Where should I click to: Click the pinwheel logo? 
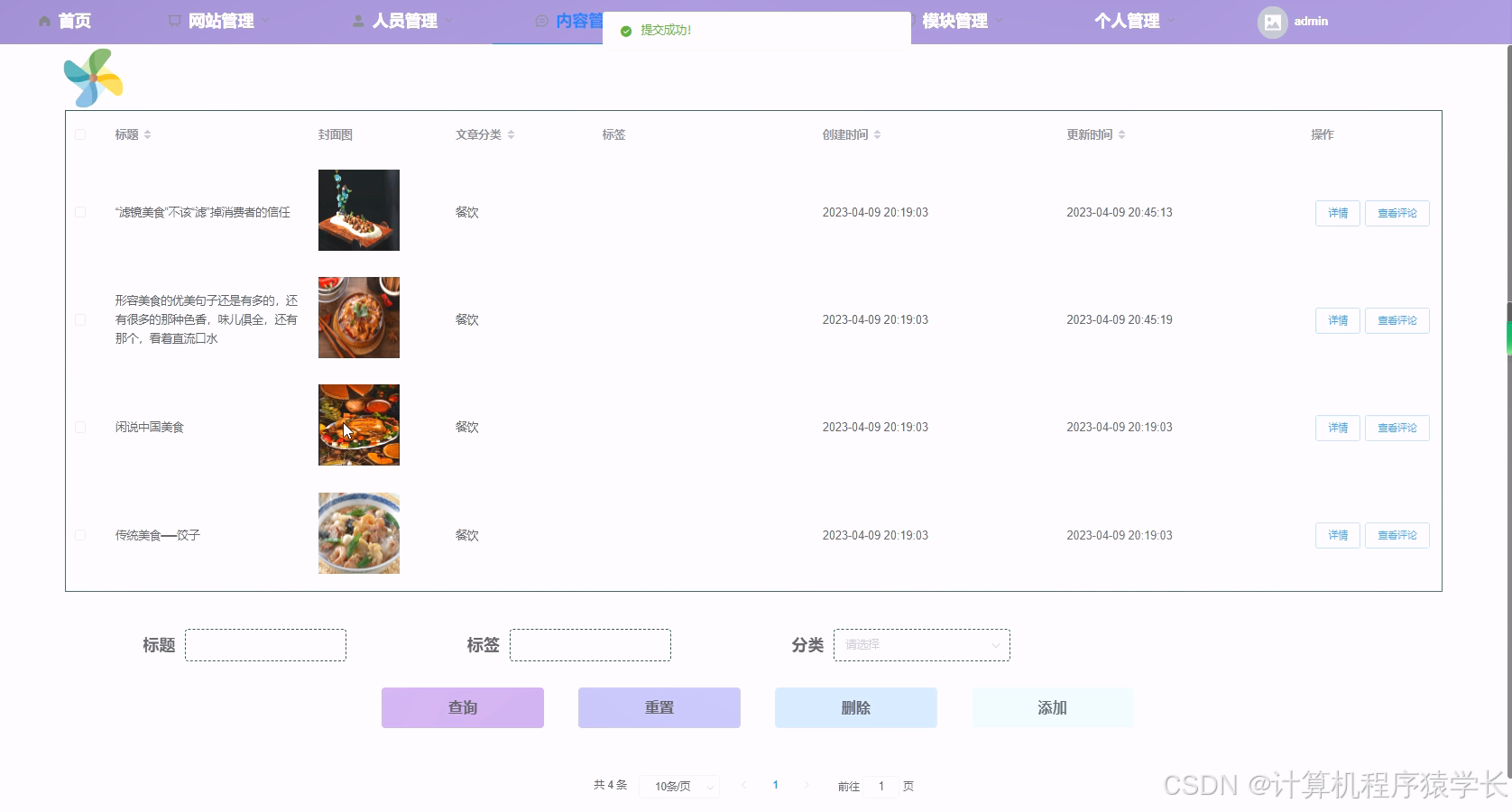[x=94, y=78]
